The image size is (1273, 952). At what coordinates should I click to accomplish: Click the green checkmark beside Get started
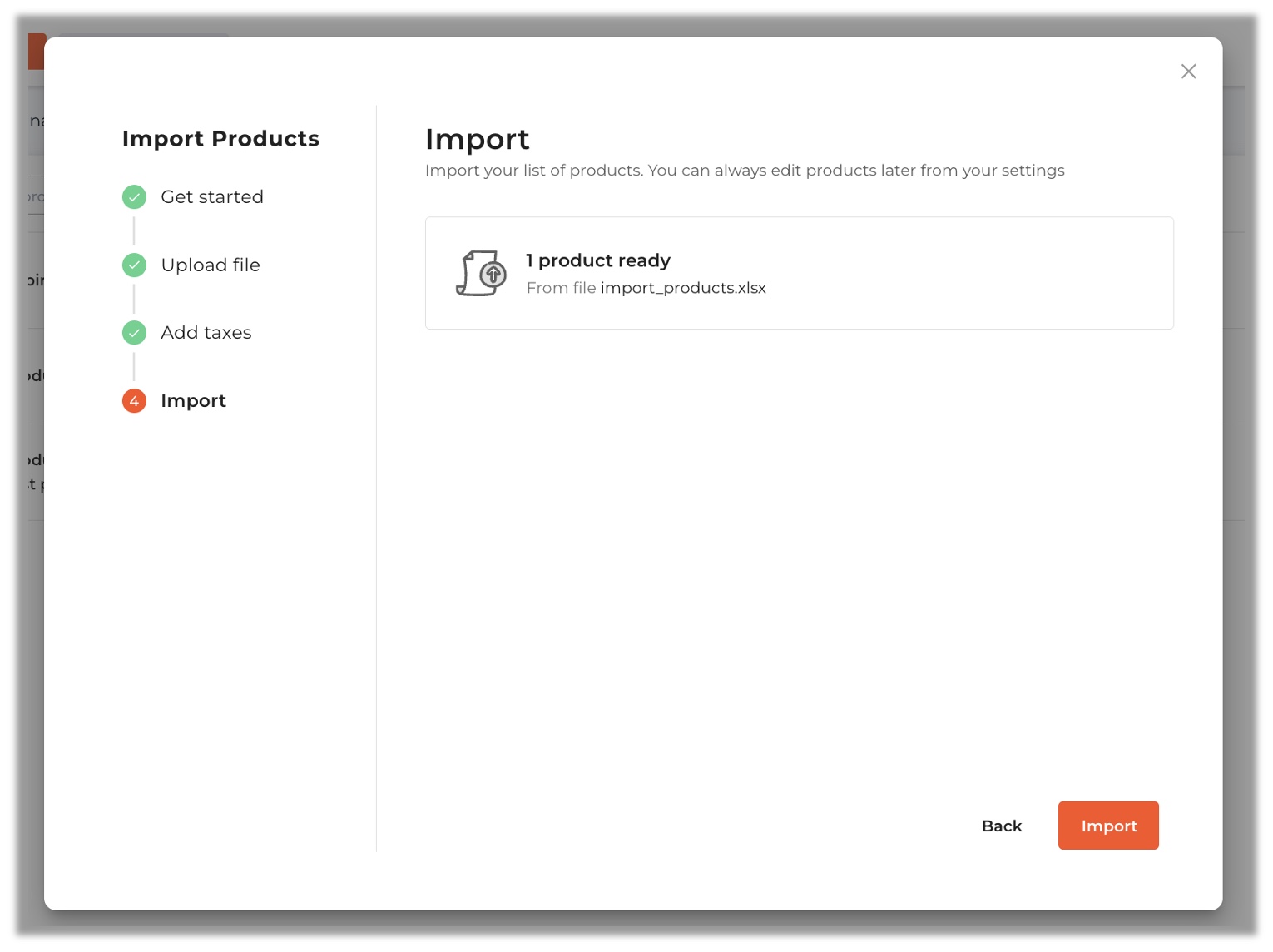pyautogui.click(x=134, y=197)
